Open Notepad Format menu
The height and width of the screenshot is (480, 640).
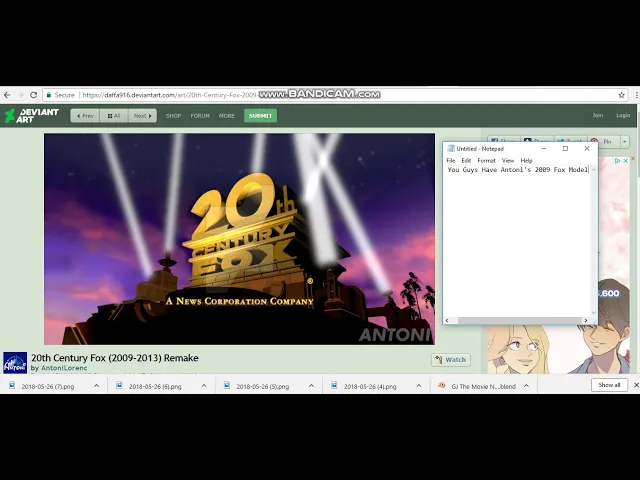click(487, 160)
